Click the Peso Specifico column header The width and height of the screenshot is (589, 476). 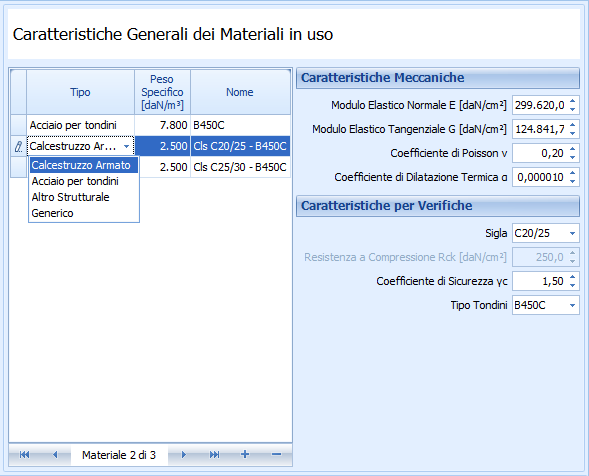tap(162, 92)
